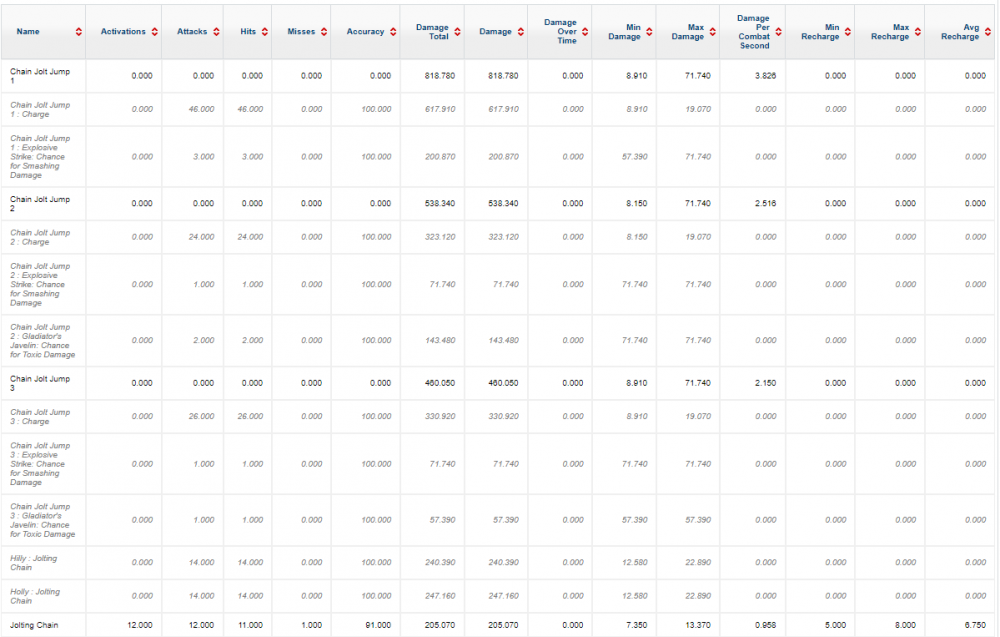Screen dimensions: 1000x637
Task: Sort by Misses count
Action: tap(322, 31)
